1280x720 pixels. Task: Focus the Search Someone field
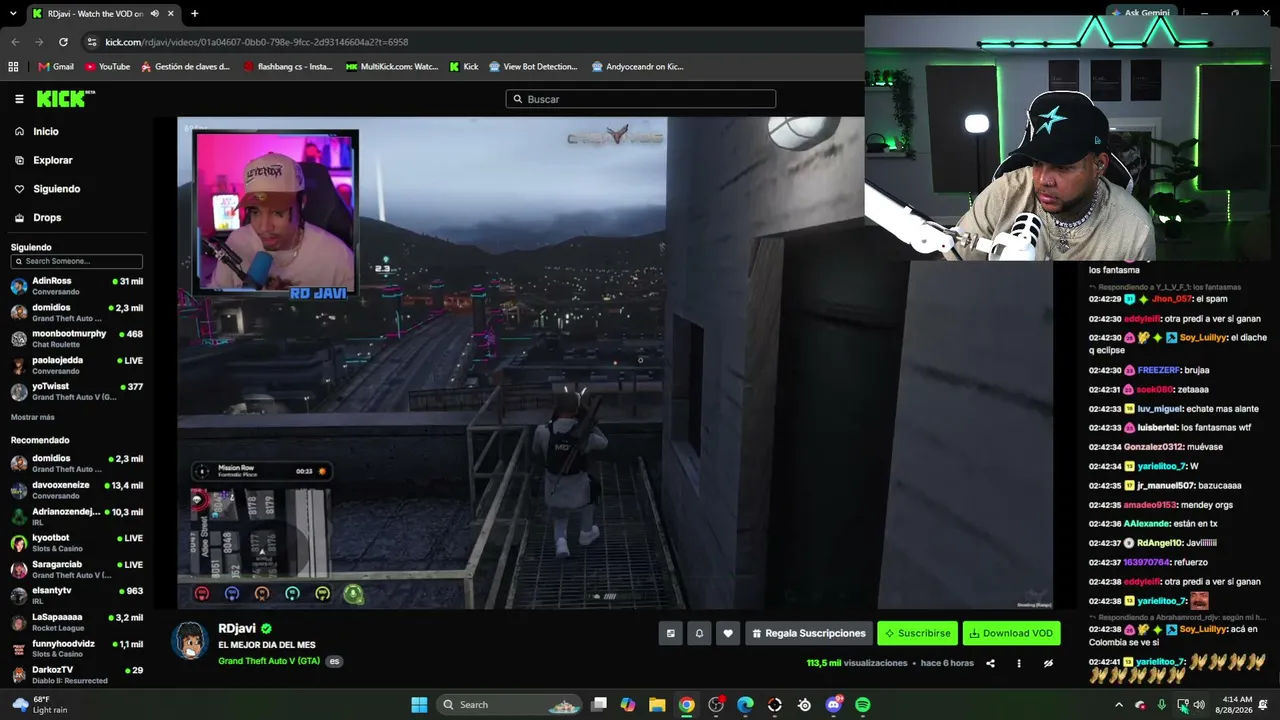[76, 261]
